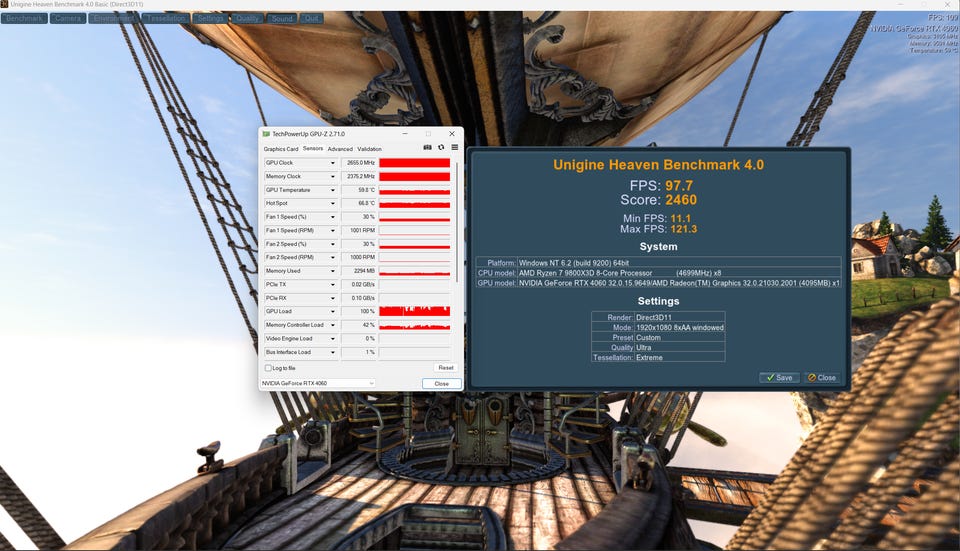The image size is (960, 551).
Task: Click GPU-Z title bar app icon
Action: tap(266, 133)
